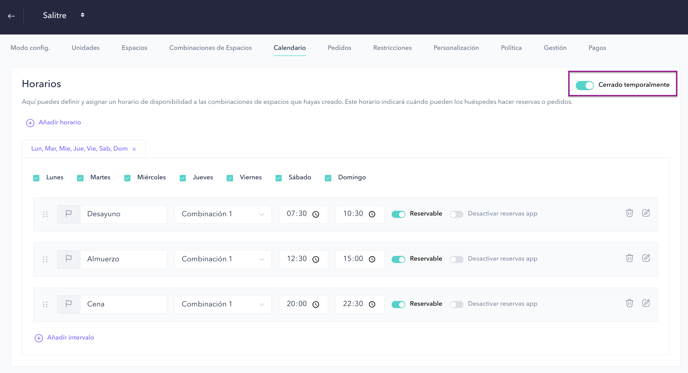Open clock picker next to 07:30
Screen dimensions: 688x373
pyautogui.click(x=315, y=214)
